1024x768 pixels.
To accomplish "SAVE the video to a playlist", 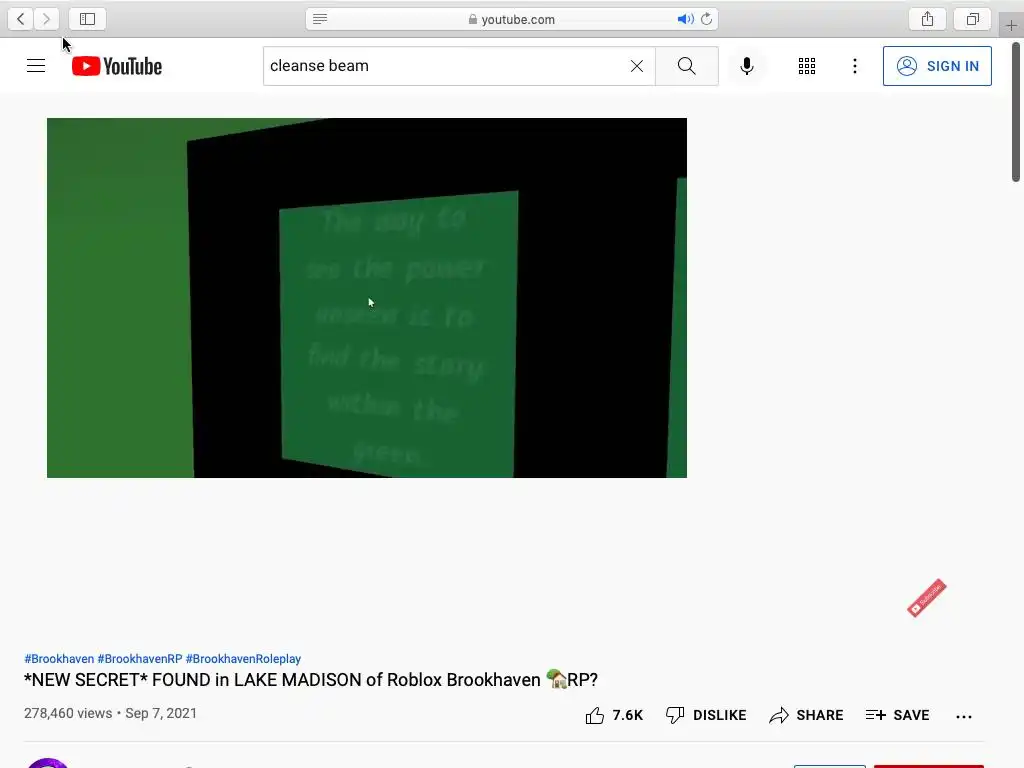I will pos(897,716).
